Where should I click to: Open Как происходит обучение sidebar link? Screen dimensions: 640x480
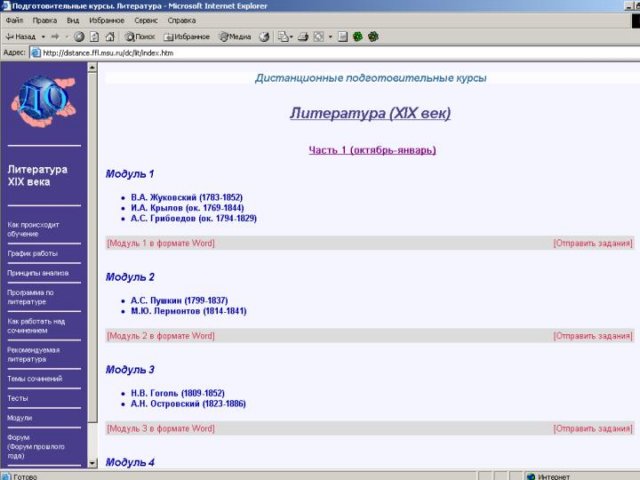33,229
